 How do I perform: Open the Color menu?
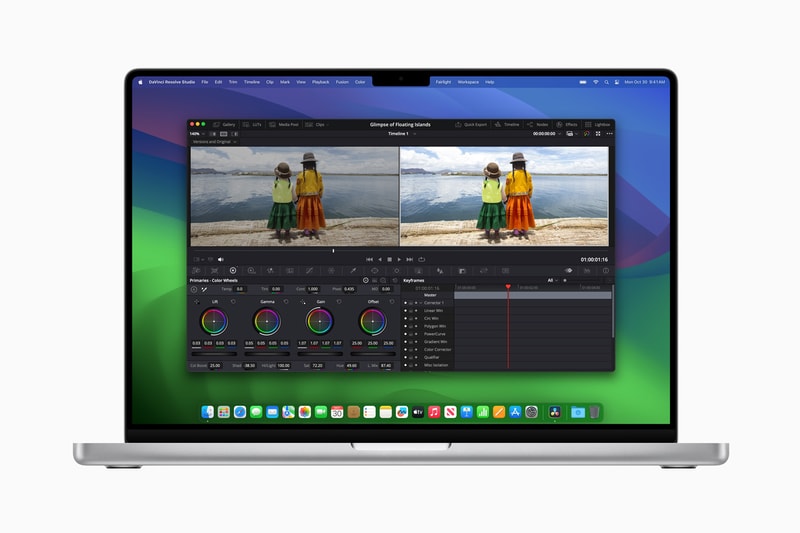pos(360,82)
